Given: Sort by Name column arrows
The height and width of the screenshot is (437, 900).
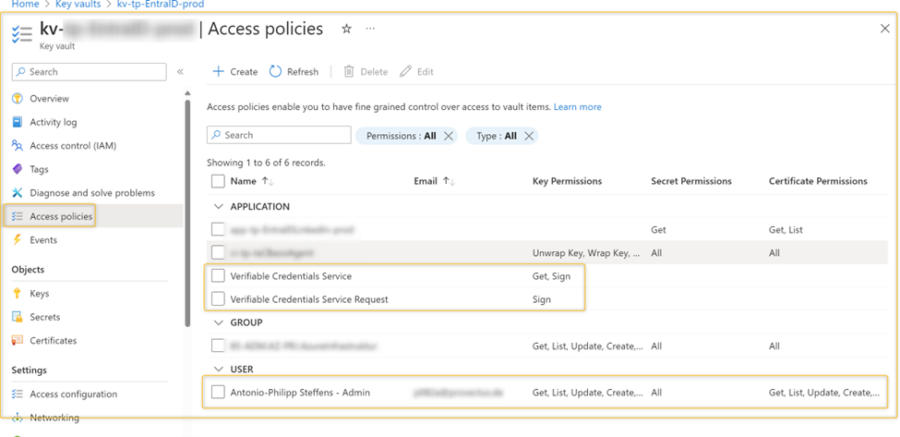Looking at the screenshot, I should [x=267, y=181].
